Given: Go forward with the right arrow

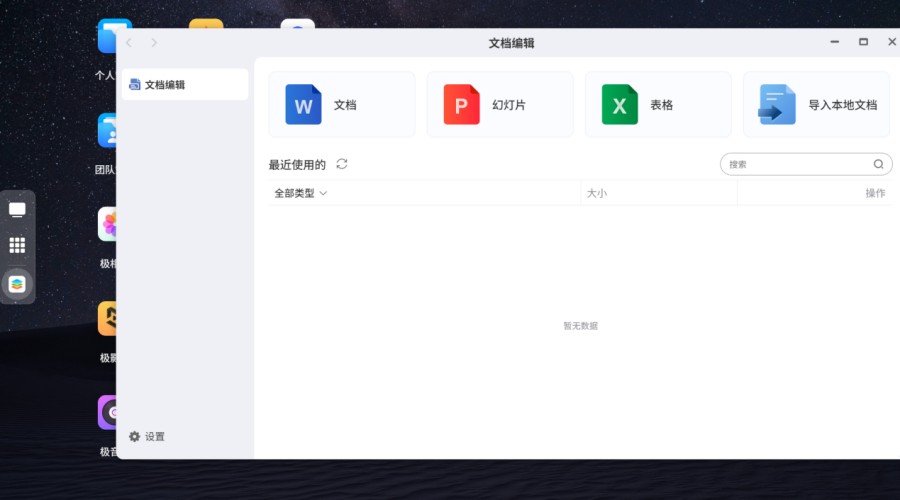Looking at the screenshot, I should pyautogui.click(x=154, y=42).
